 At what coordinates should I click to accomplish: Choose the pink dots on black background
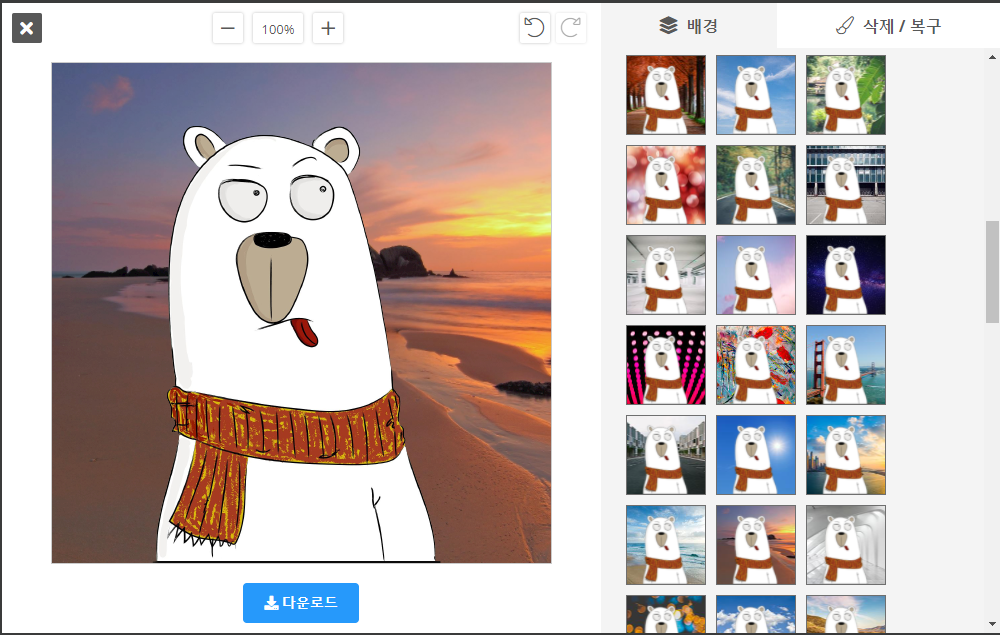[x=666, y=365]
